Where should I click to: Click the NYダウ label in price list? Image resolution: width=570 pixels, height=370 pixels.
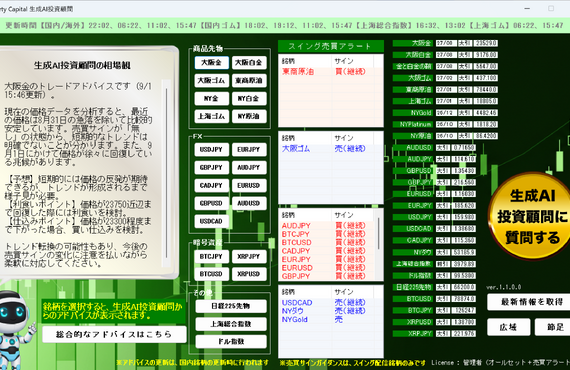tap(413, 252)
